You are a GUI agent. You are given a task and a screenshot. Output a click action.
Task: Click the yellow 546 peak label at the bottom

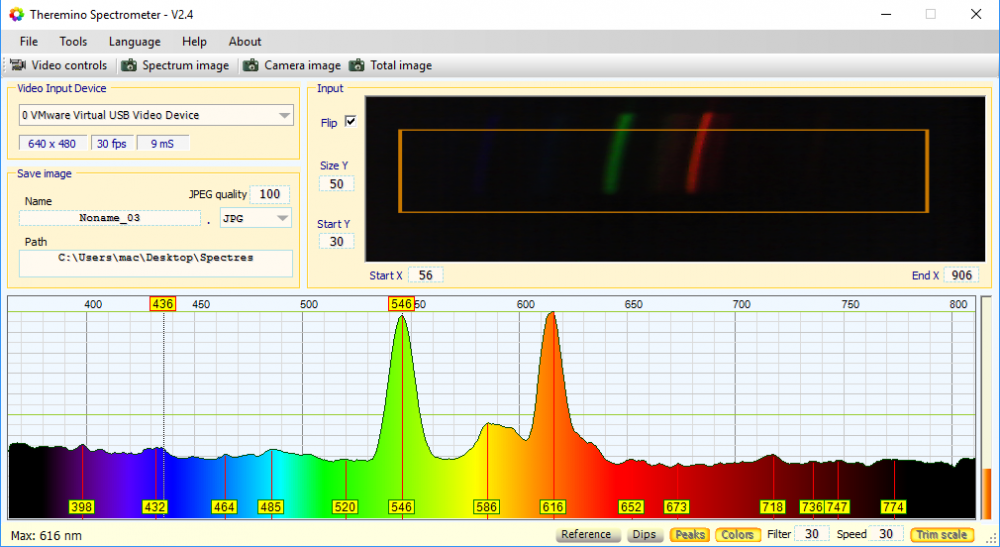(x=401, y=507)
